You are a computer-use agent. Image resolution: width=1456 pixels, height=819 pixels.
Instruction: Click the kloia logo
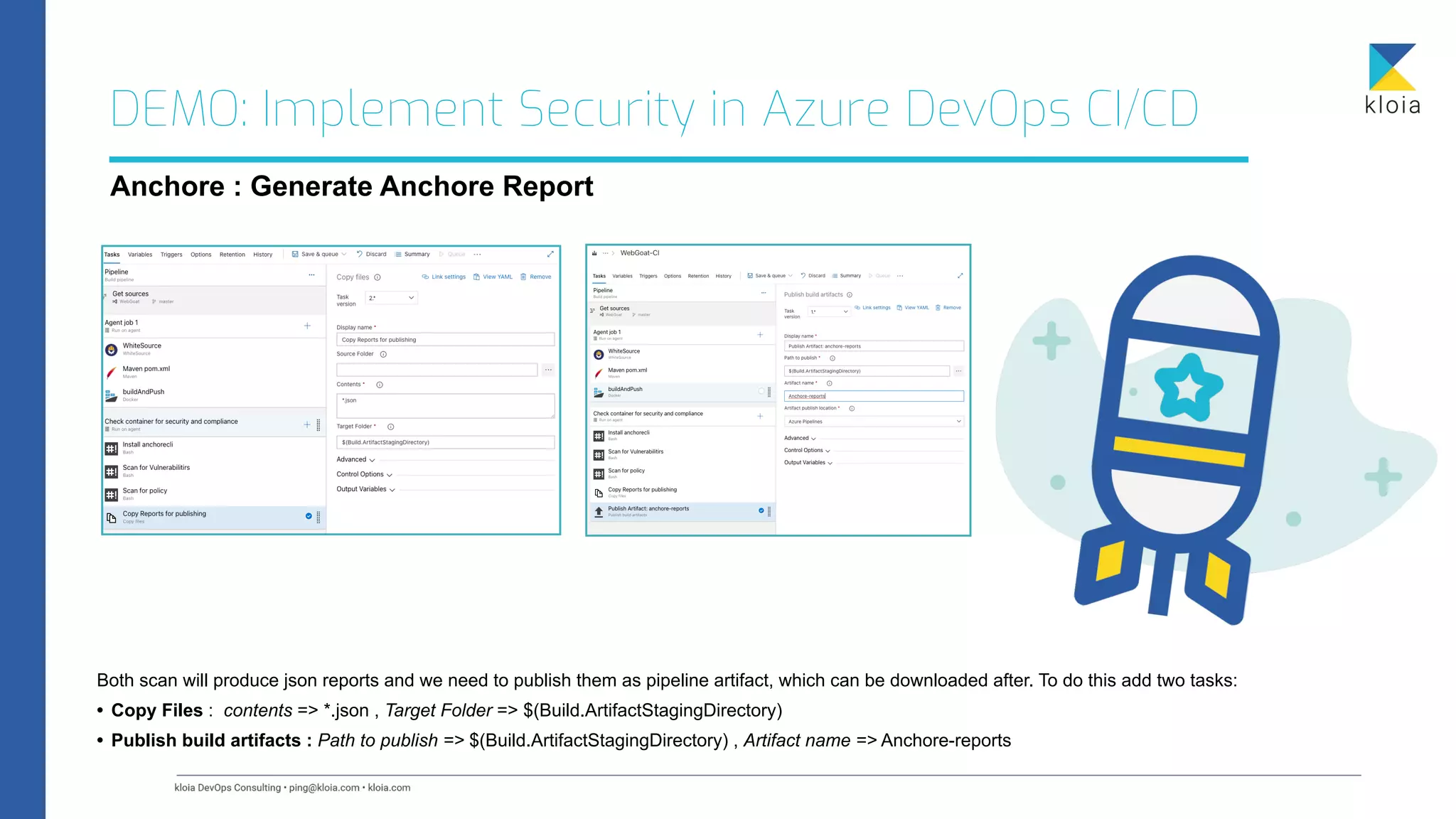pyautogui.click(x=1393, y=79)
